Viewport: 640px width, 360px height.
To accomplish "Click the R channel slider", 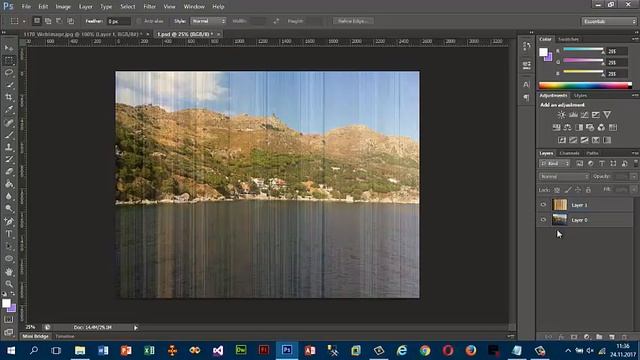I will pos(584,50).
